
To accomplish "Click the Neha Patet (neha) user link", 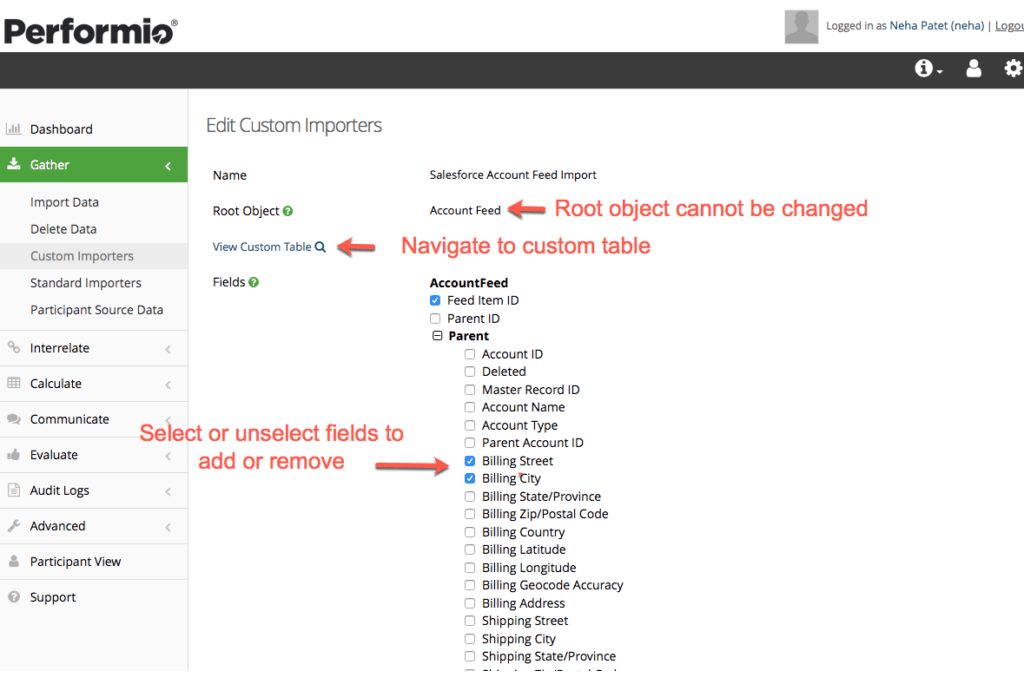I will (936, 25).
